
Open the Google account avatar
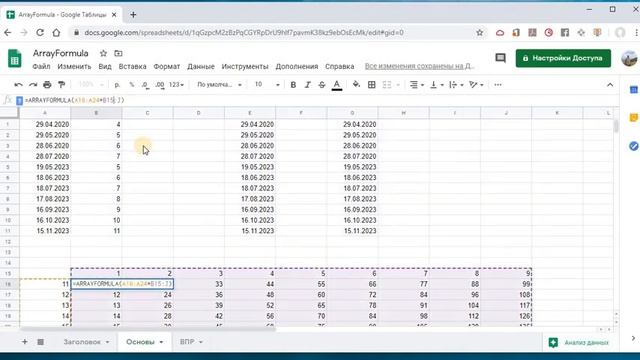[629, 58]
